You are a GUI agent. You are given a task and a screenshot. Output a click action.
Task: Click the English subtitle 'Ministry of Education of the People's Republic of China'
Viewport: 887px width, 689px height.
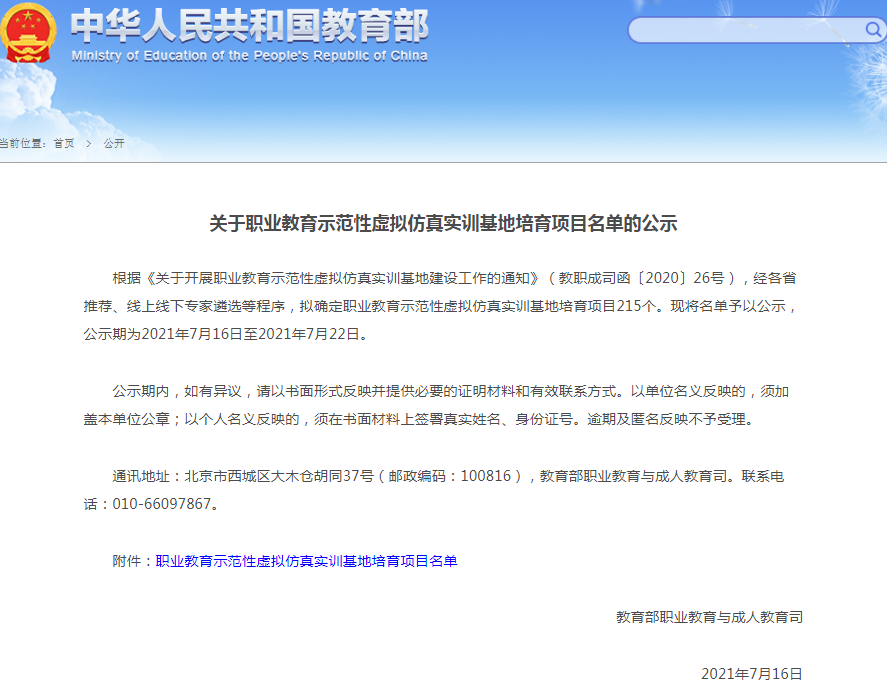pyautogui.click(x=249, y=56)
